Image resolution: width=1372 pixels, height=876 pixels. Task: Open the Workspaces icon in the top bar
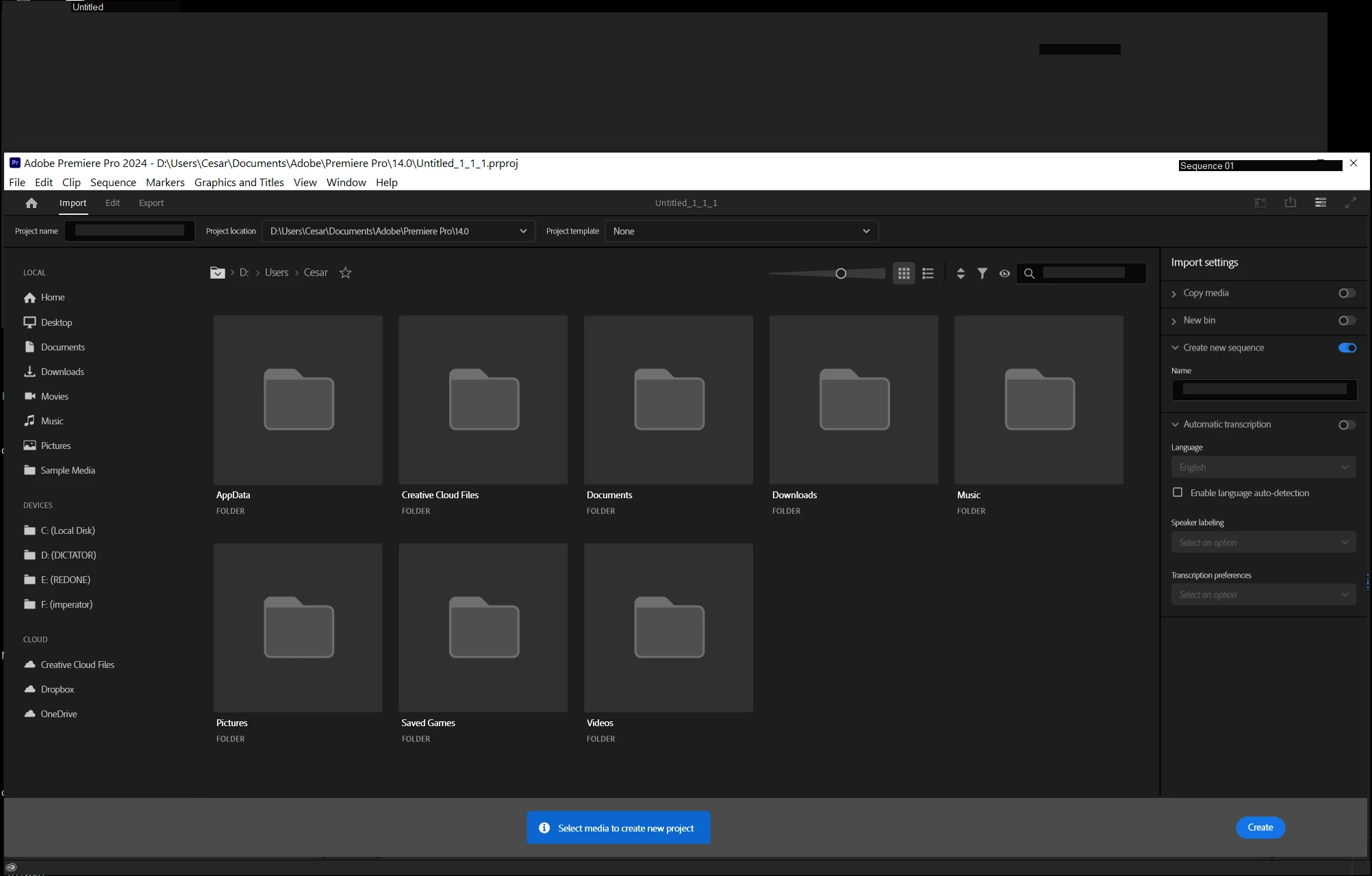1321,203
